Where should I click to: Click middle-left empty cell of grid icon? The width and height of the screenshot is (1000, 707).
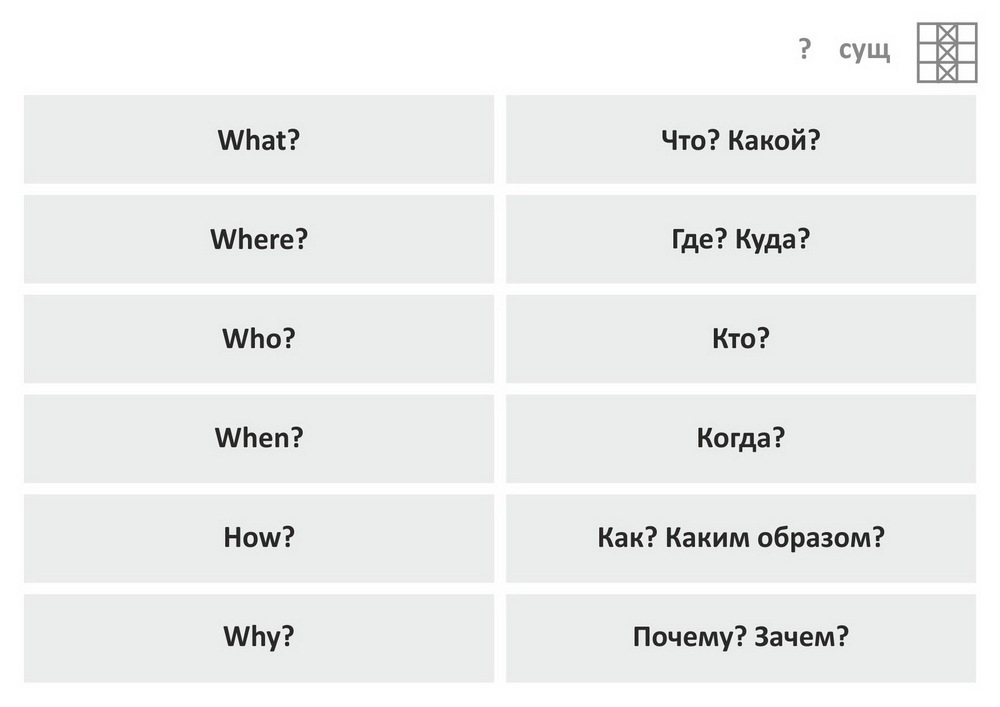click(x=927, y=52)
